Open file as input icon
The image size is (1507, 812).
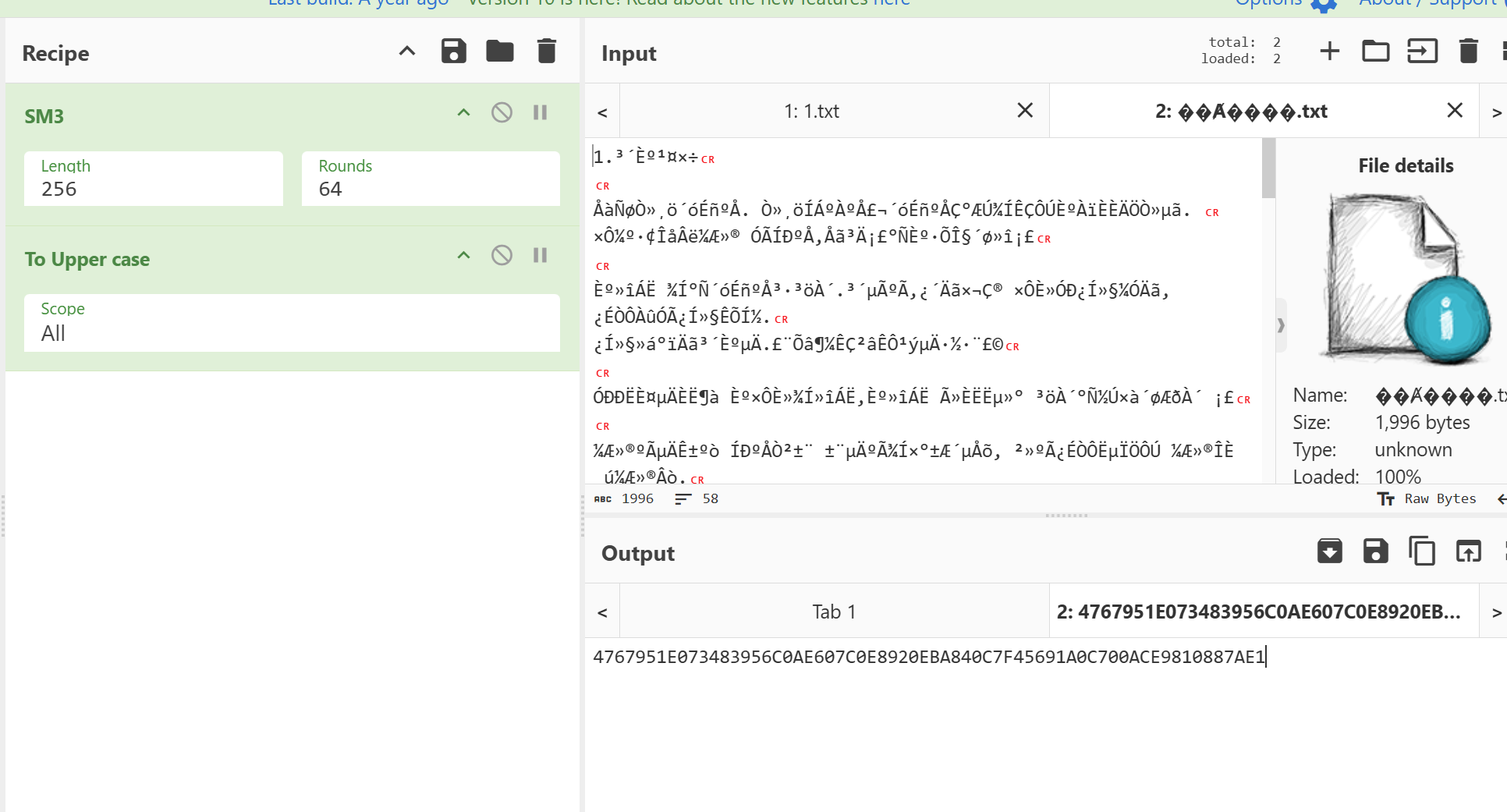point(1423,51)
